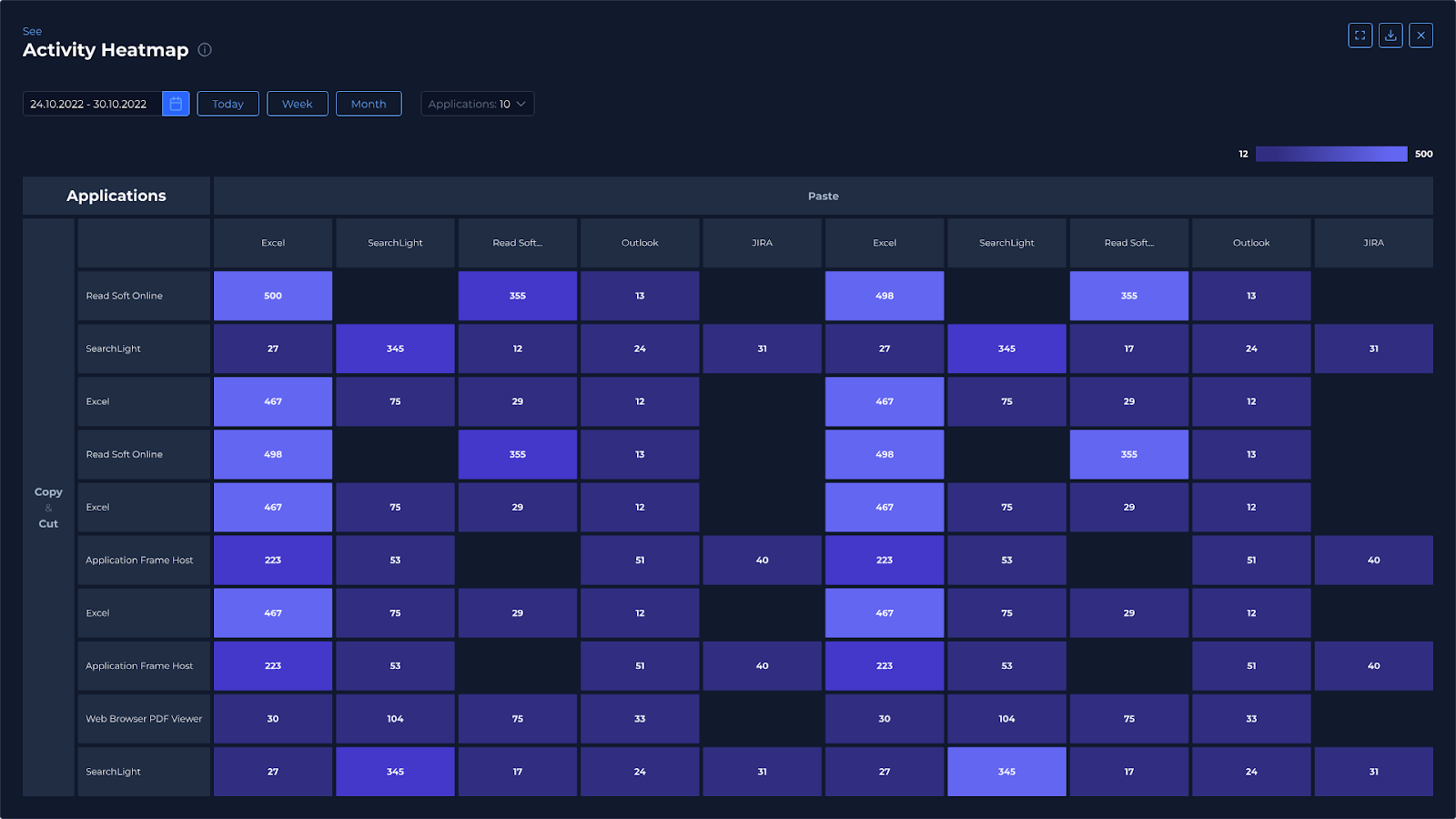Select Read Soft Online label beside the 500 cell
This screenshot has width=1456, height=819.
pyautogui.click(x=144, y=296)
